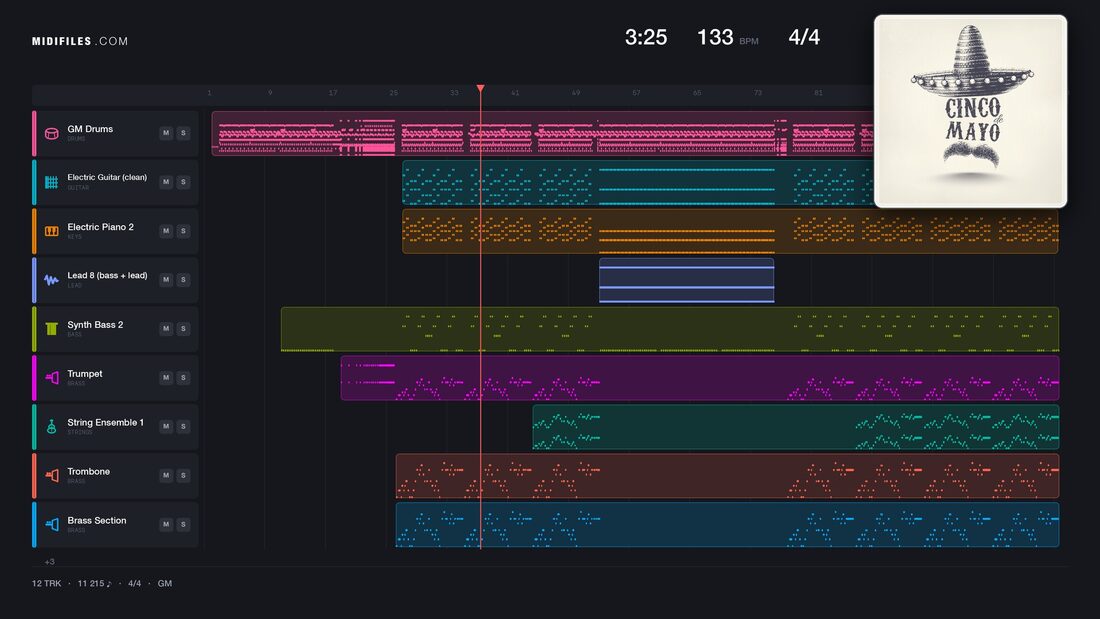Click bar 17 on the timeline ruler
The width and height of the screenshot is (1100, 619).
(x=333, y=93)
